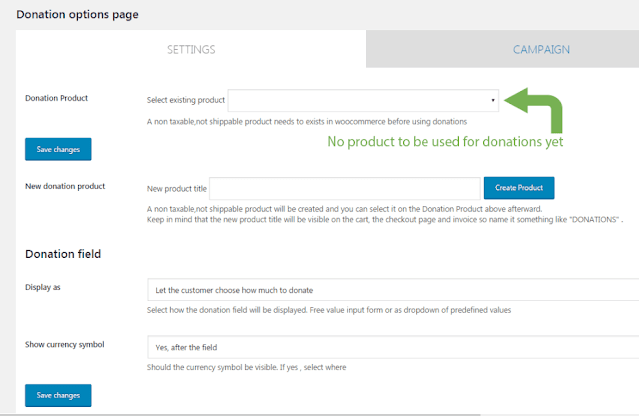The height and width of the screenshot is (416, 639).
Task: Click Save changes below Show currency symbol
Action: (x=58, y=395)
